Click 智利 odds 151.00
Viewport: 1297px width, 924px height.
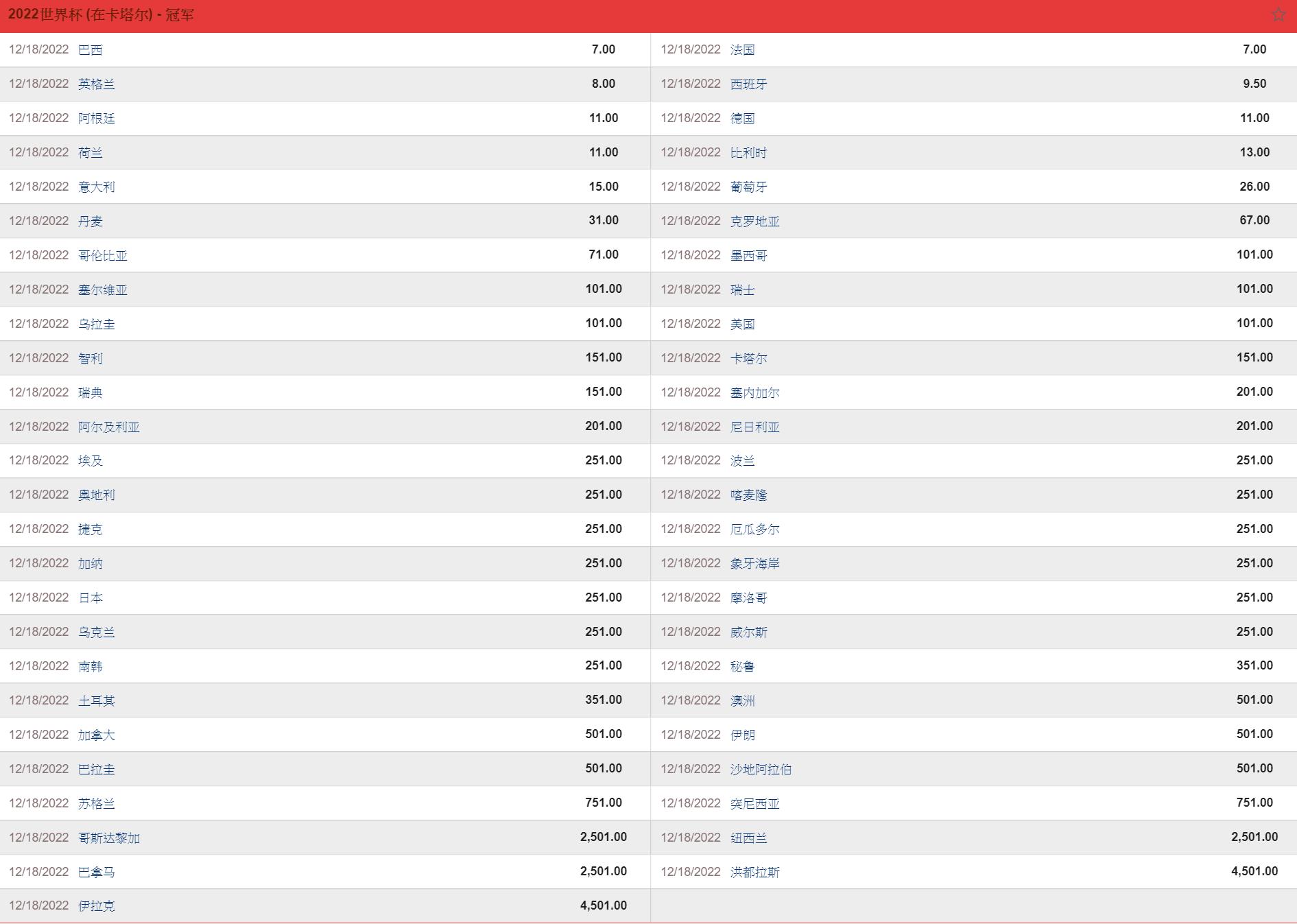tap(604, 357)
